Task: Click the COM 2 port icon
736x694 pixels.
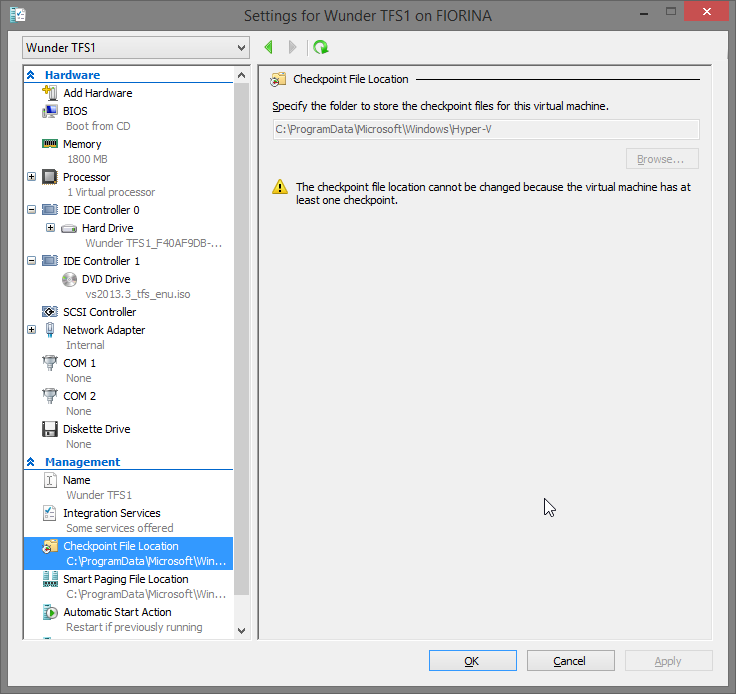Action: (50, 396)
